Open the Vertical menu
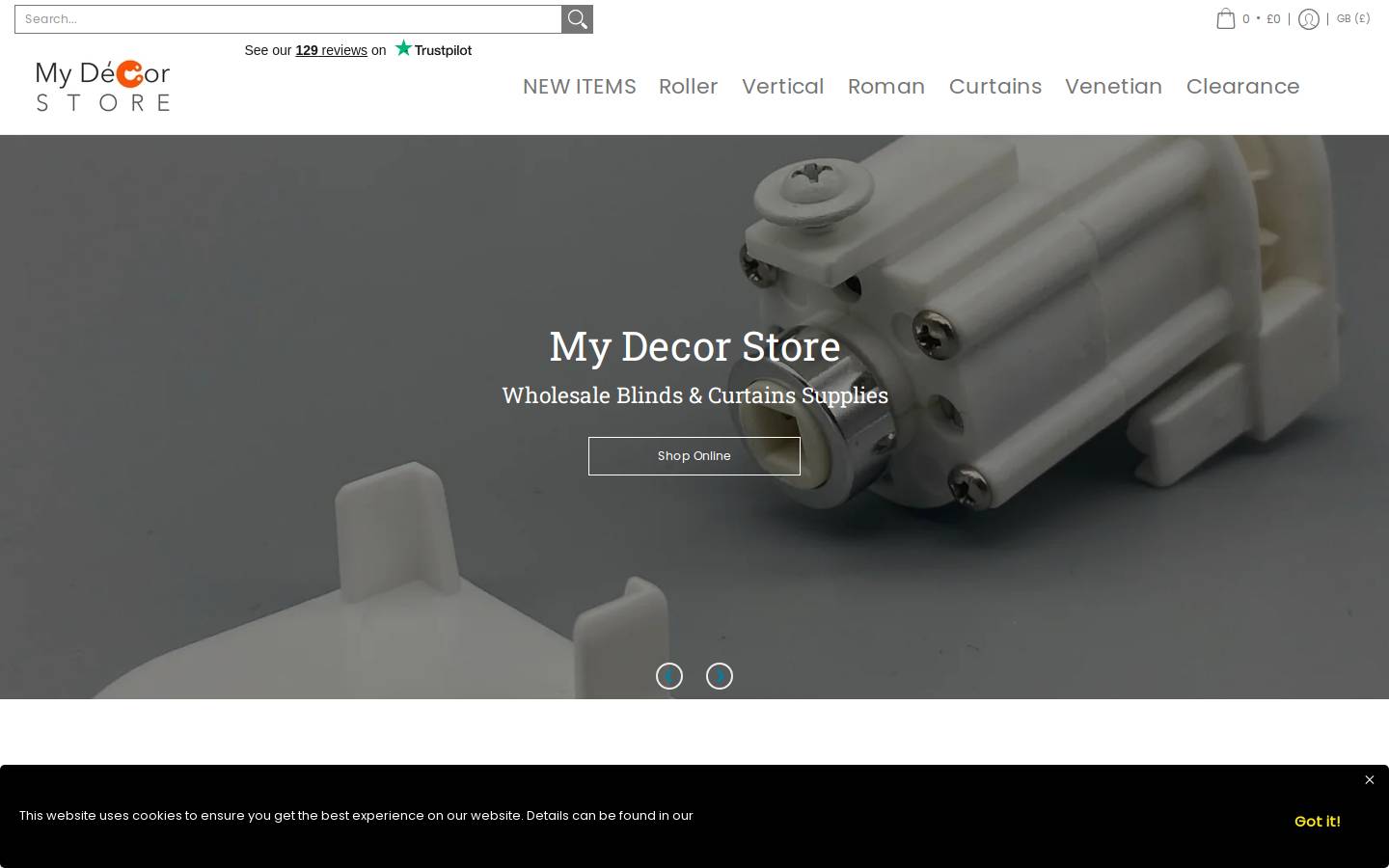This screenshot has width=1389, height=868. [x=782, y=86]
